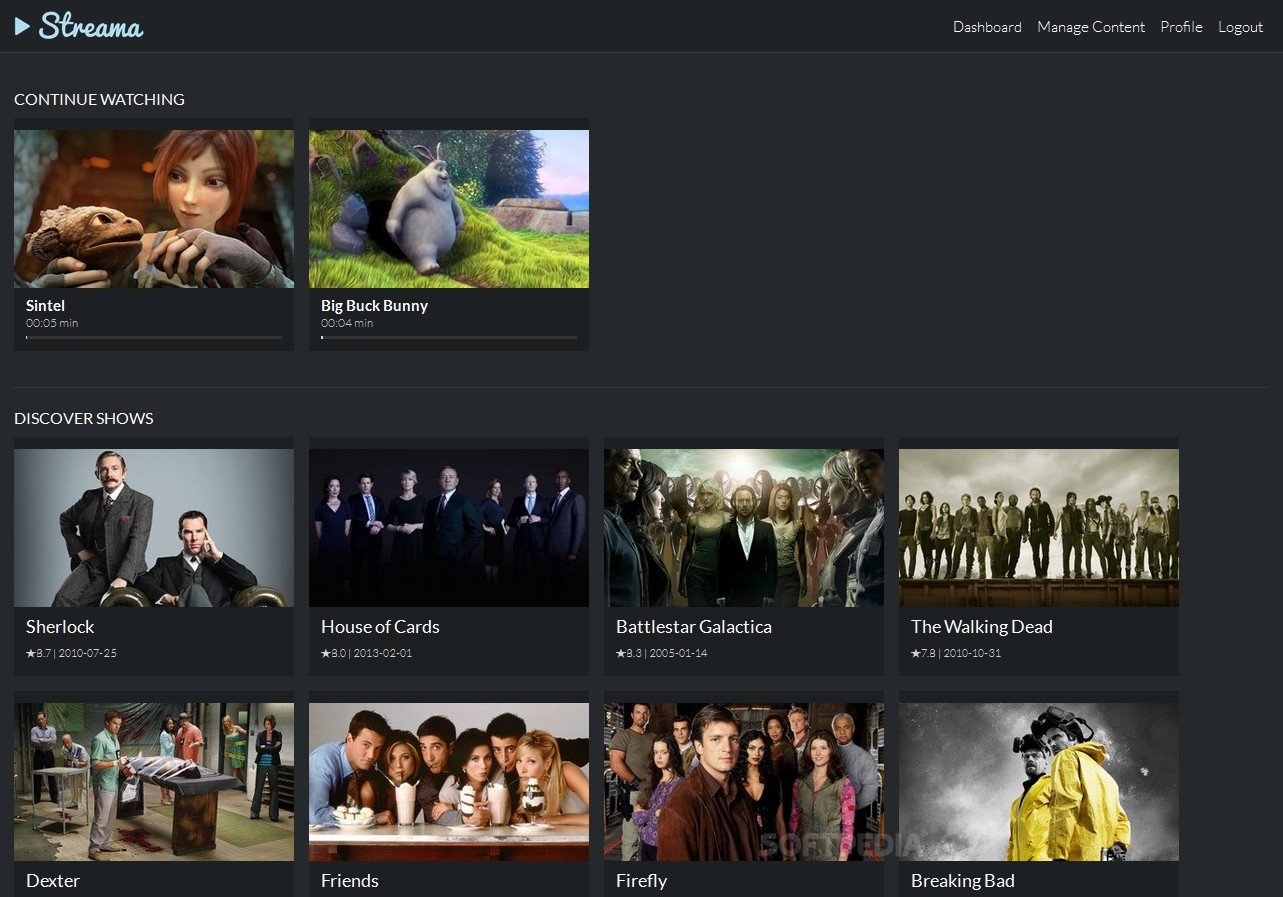This screenshot has width=1283, height=897.
Task: Go to the Profile page
Action: [1181, 27]
